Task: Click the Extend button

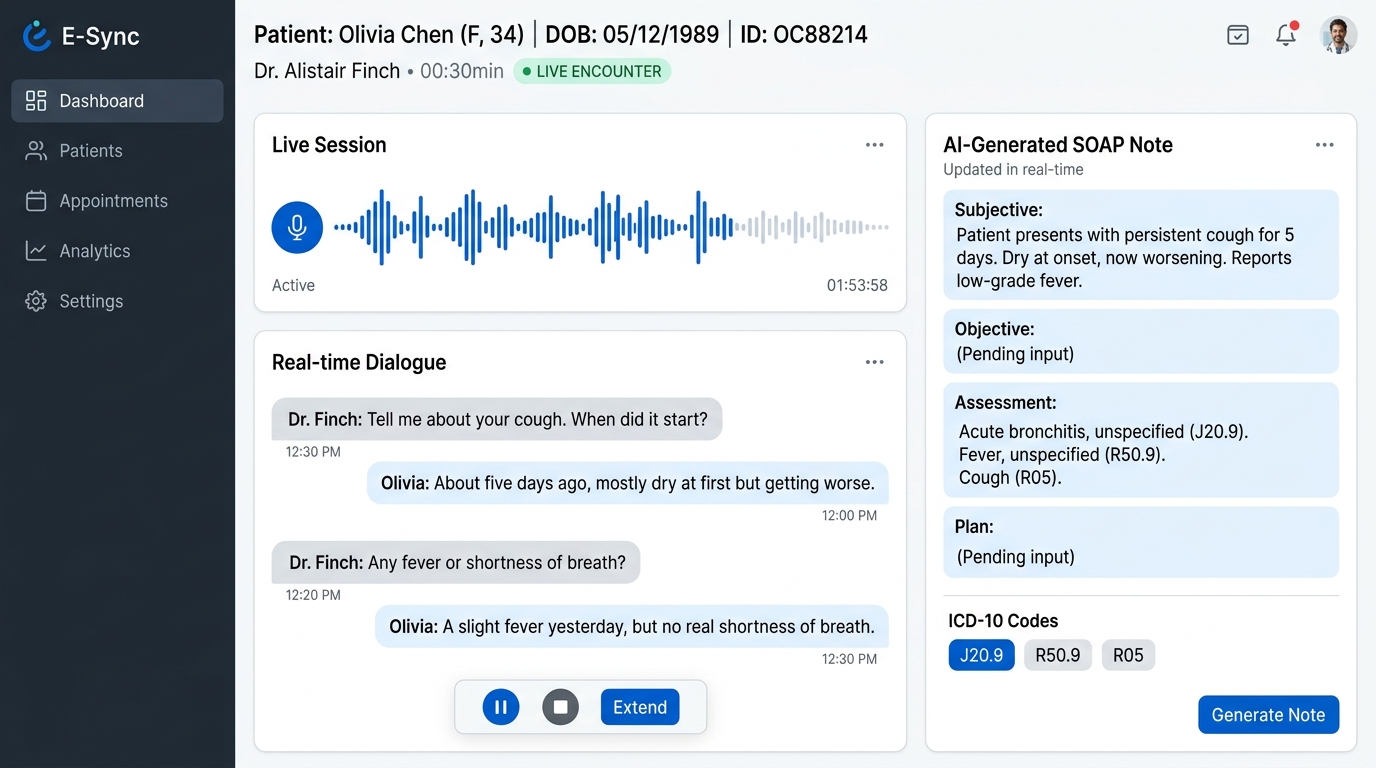Action: point(640,707)
